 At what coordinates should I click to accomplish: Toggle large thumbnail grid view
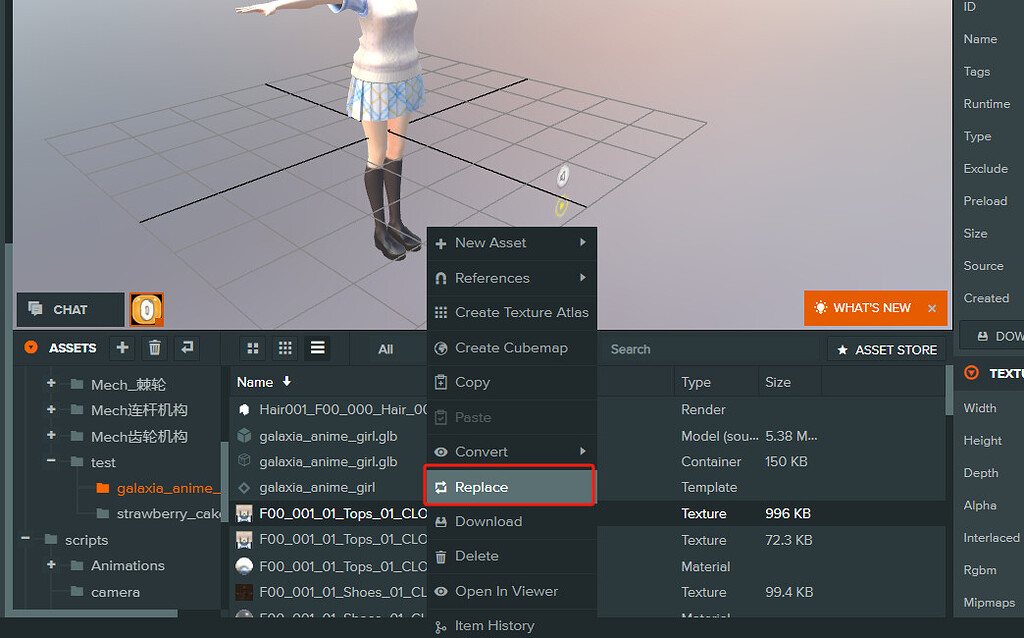(252, 348)
